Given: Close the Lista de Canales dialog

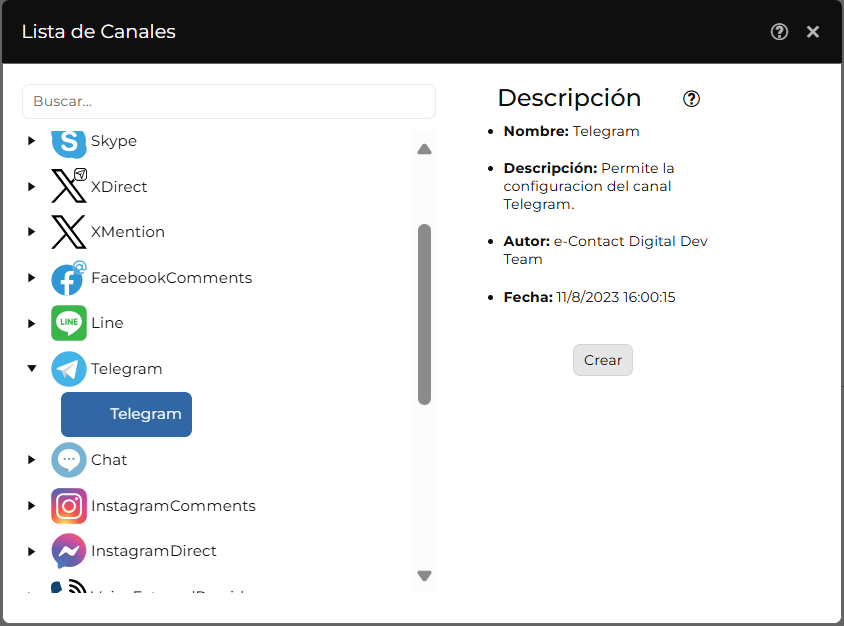Looking at the screenshot, I should (813, 32).
